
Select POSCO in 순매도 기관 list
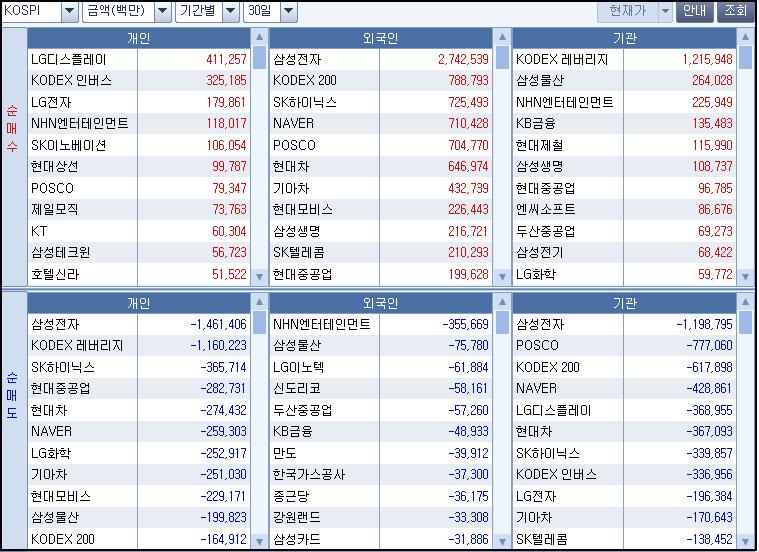pyautogui.click(x=537, y=345)
